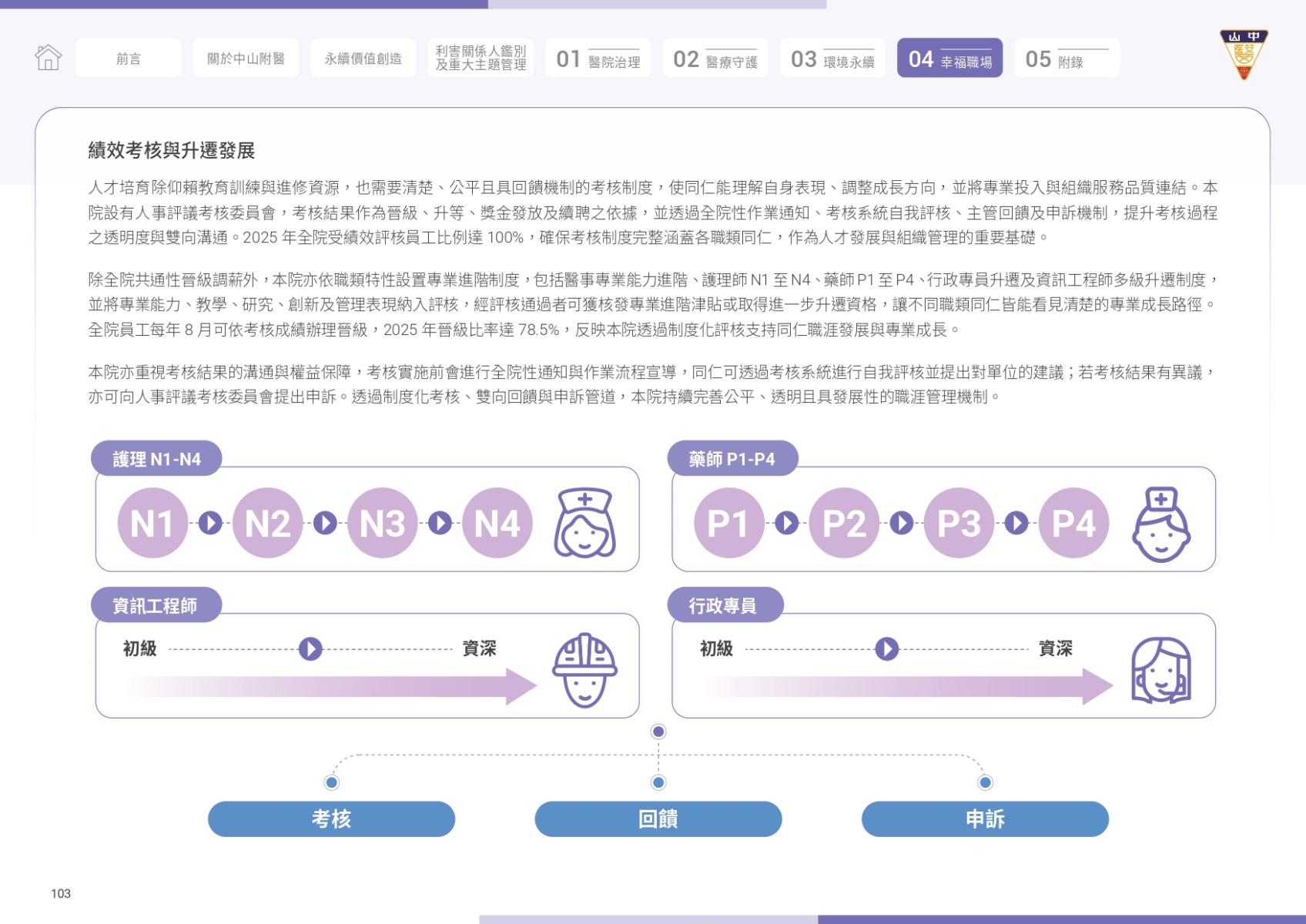1306x924 pixels.
Task: Click the pharmacist face icon
Action: click(1161, 524)
